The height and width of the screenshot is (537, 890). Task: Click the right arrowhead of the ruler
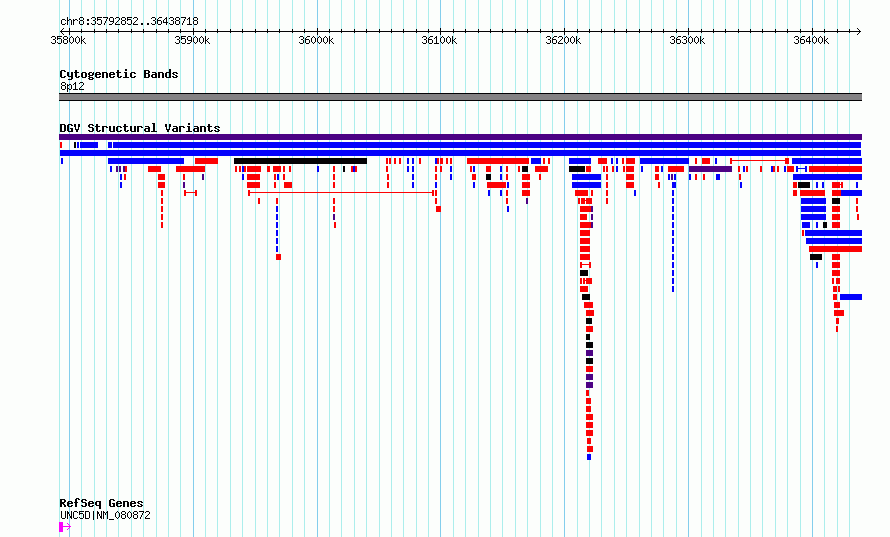859,31
